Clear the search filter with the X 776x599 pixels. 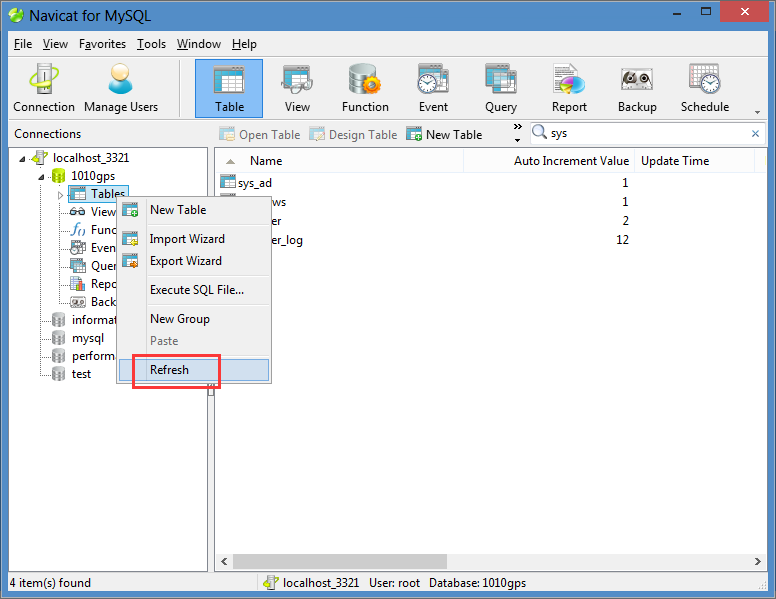pos(755,133)
